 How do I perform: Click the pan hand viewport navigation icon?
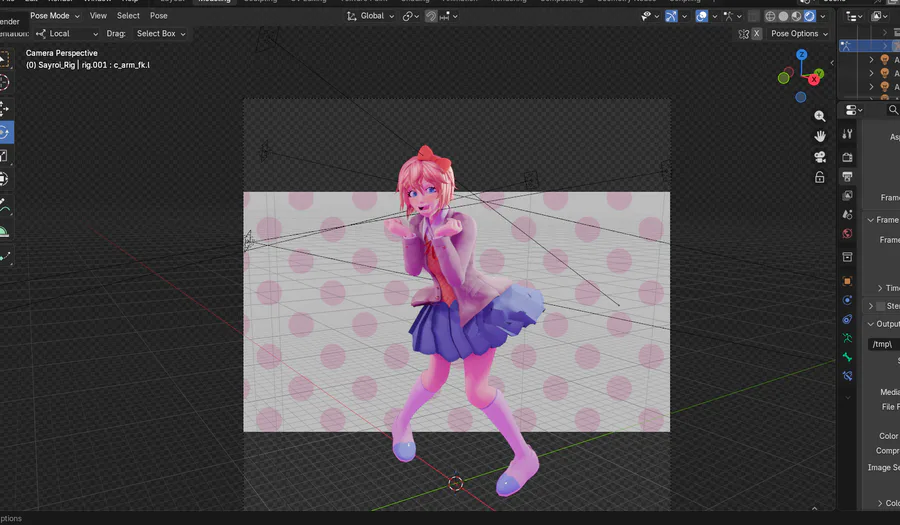820,136
